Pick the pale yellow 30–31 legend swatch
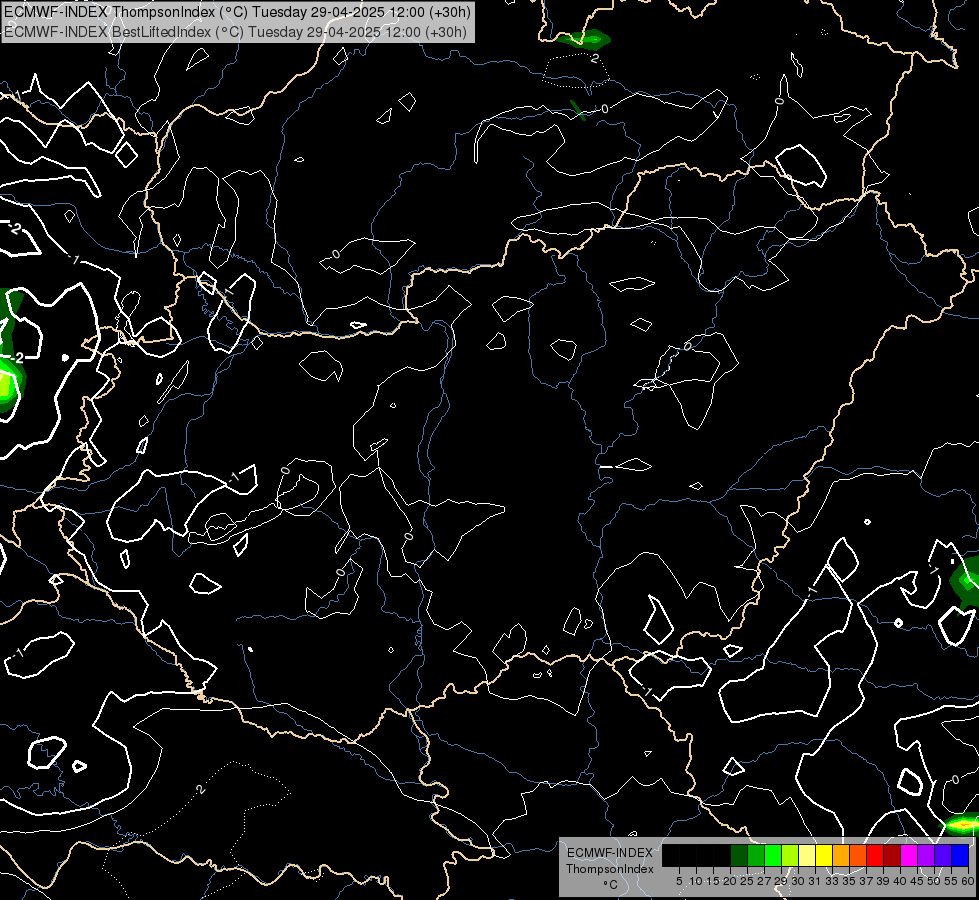 (x=807, y=855)
